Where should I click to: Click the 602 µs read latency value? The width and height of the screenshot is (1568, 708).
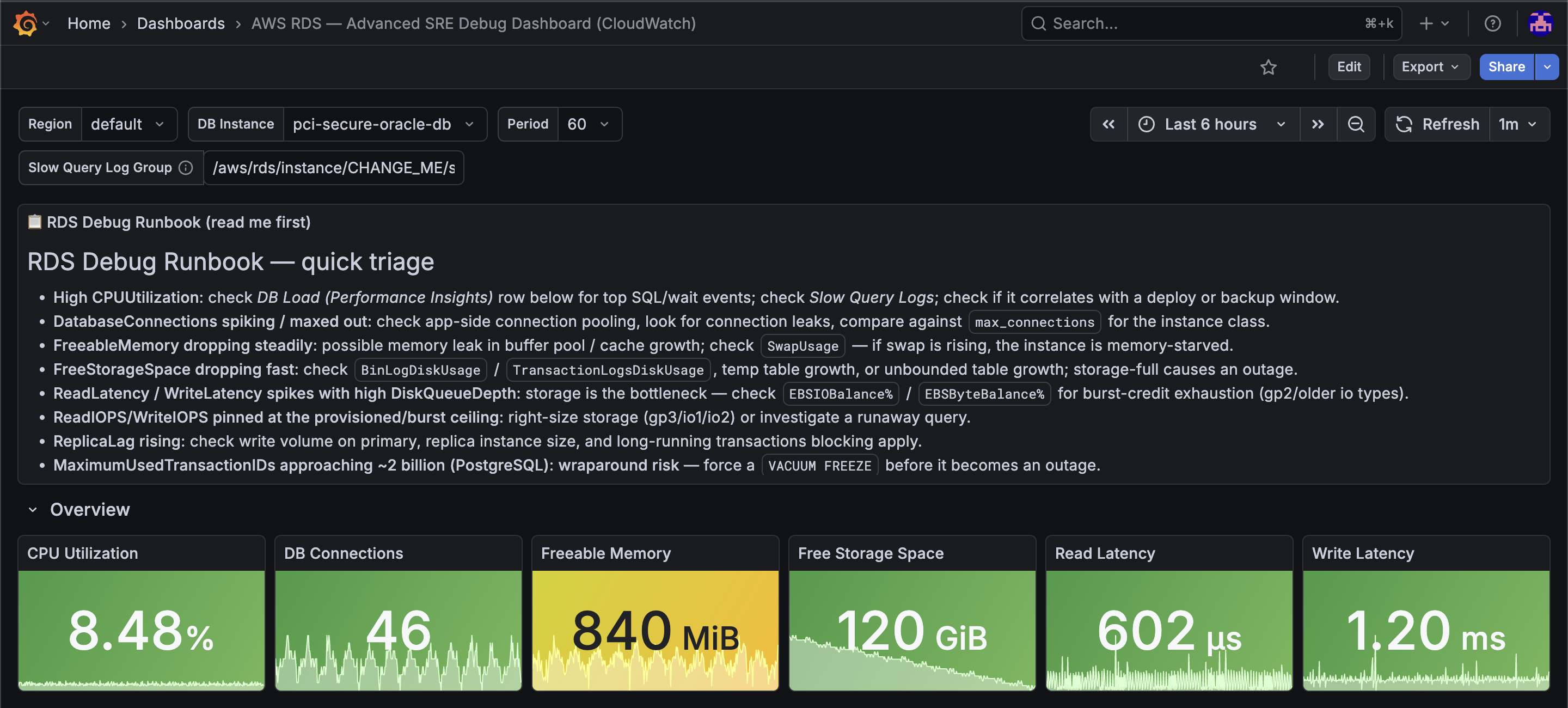pyautogui.click(x=1169, y=631)
